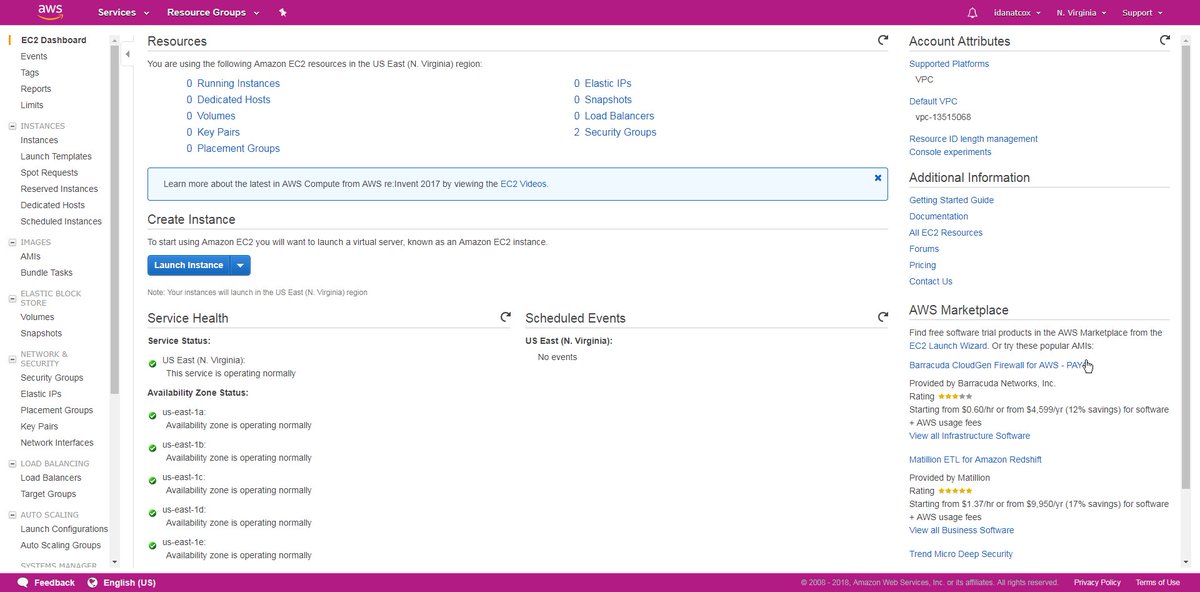Open the Terms of Use footer link
Image resolution: width=1200 pixels, height=592 pixels.
pos(1158,582)
